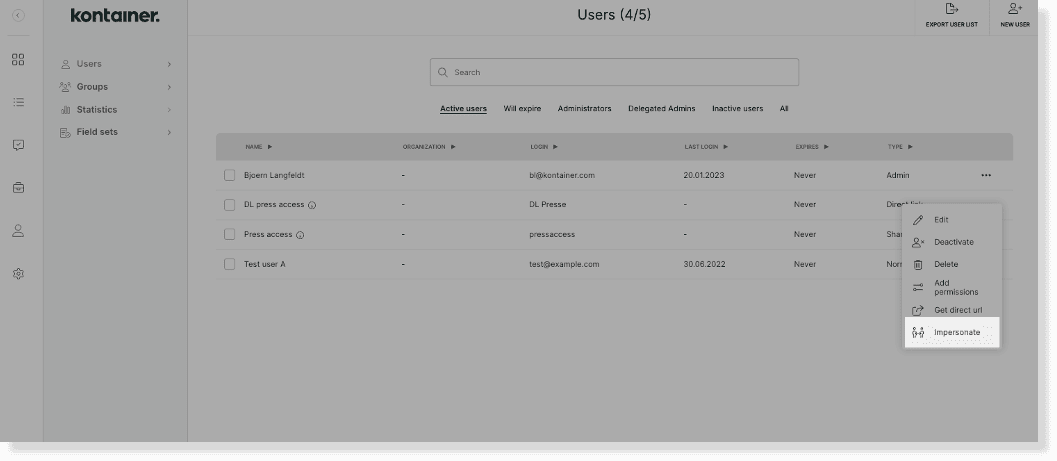Sort by Type column arrow
1057x461 pixels.
910,147
